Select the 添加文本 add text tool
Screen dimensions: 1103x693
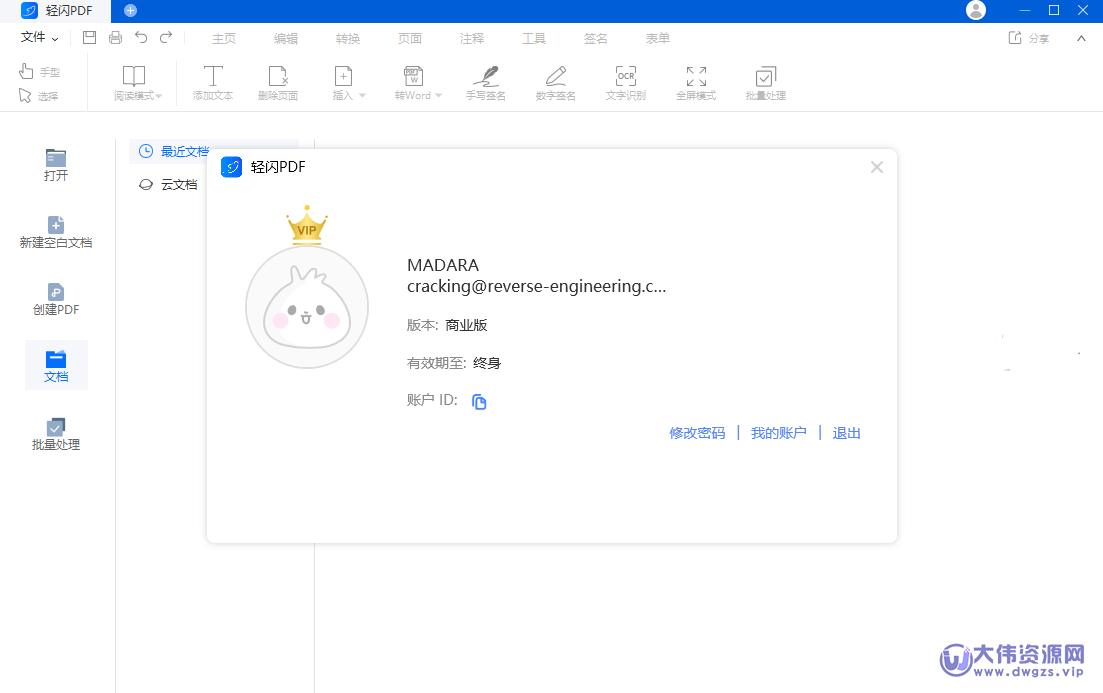point(212,82)
